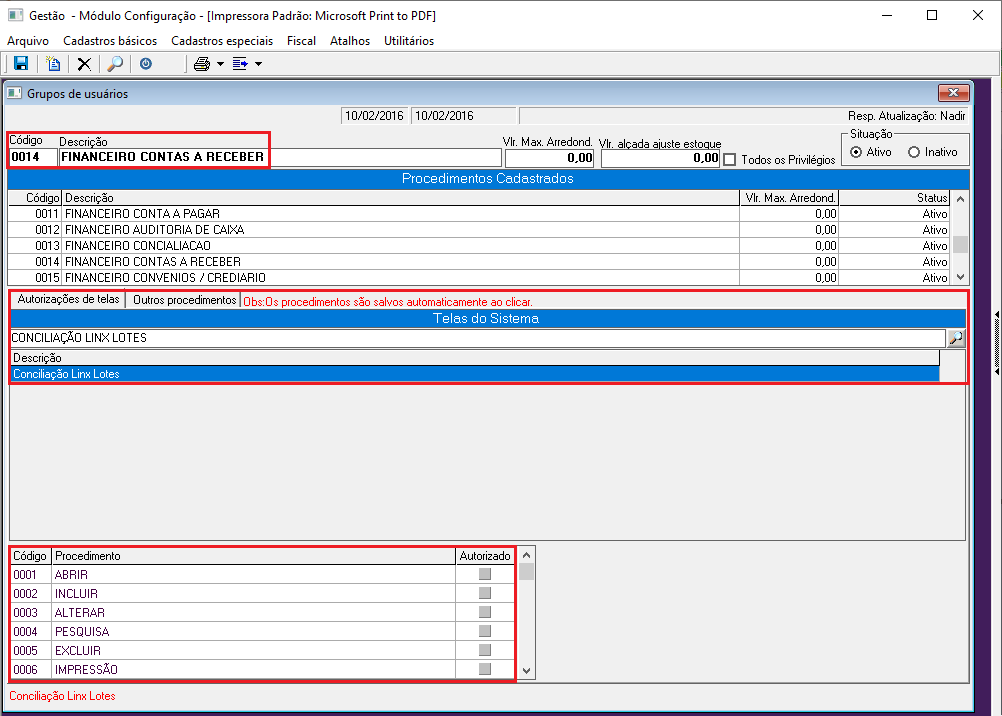Click the blue power toolbar icon
1002x716 pixels.
coord(146,64)
